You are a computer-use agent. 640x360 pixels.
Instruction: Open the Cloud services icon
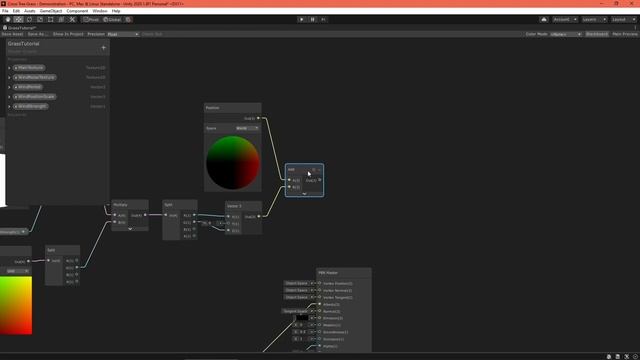pyautogui.click(x=544, y=20)
